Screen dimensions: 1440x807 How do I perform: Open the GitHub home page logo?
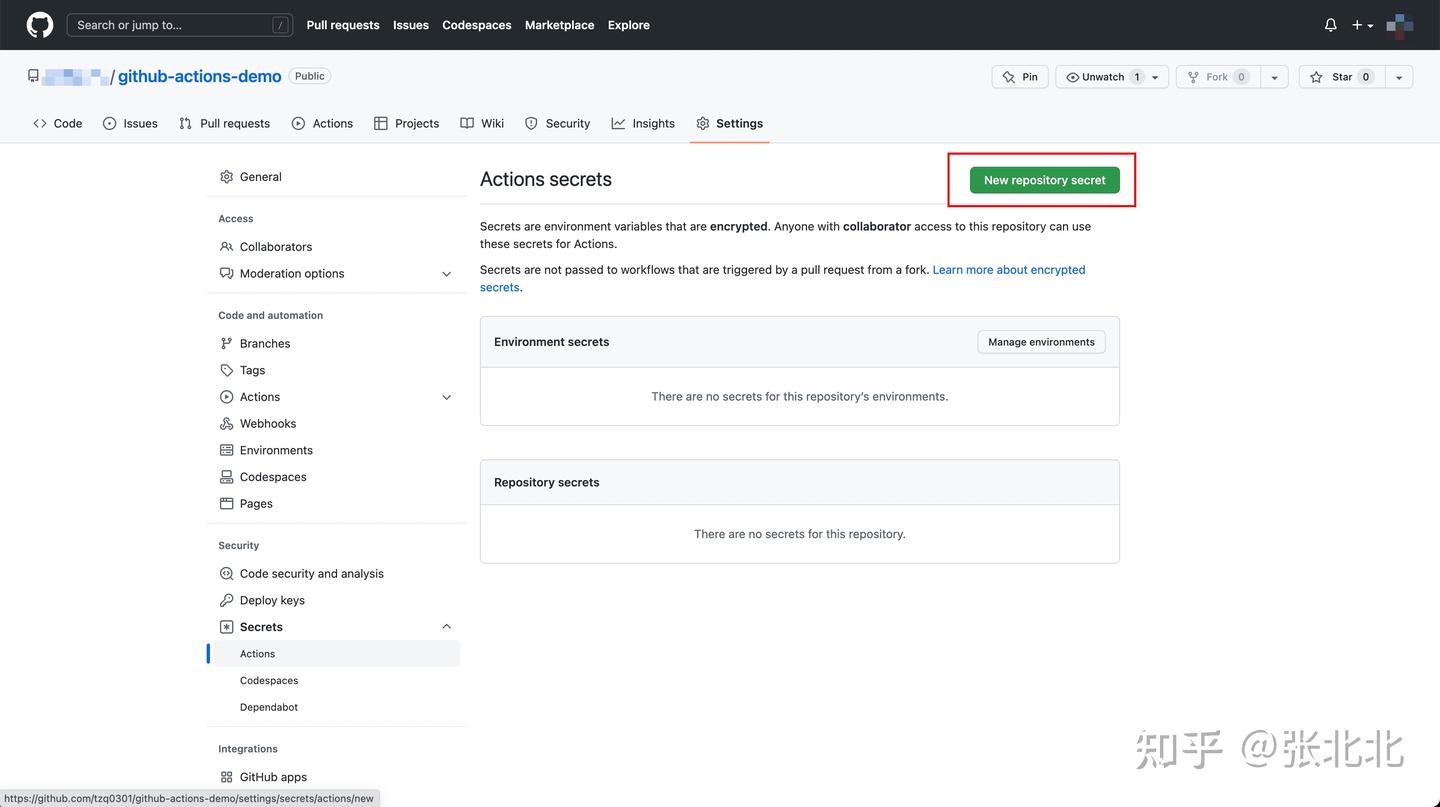click(x=38, y=24)
